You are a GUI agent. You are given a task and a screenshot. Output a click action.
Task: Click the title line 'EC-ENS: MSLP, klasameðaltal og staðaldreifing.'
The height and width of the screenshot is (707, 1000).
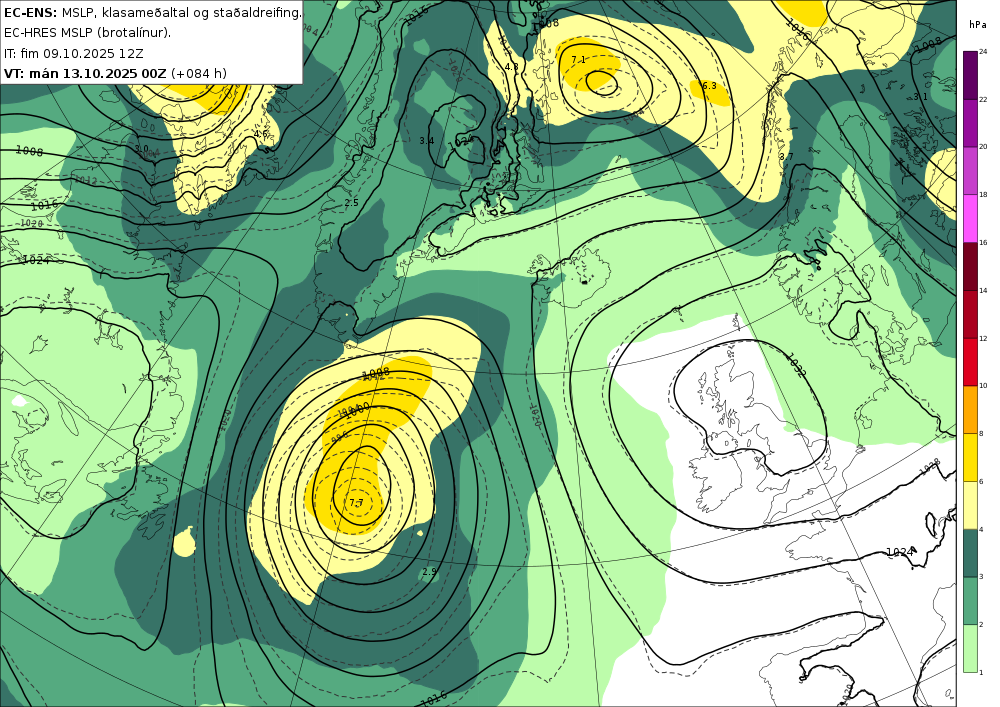pyautogui.click(x=152, y=12)
